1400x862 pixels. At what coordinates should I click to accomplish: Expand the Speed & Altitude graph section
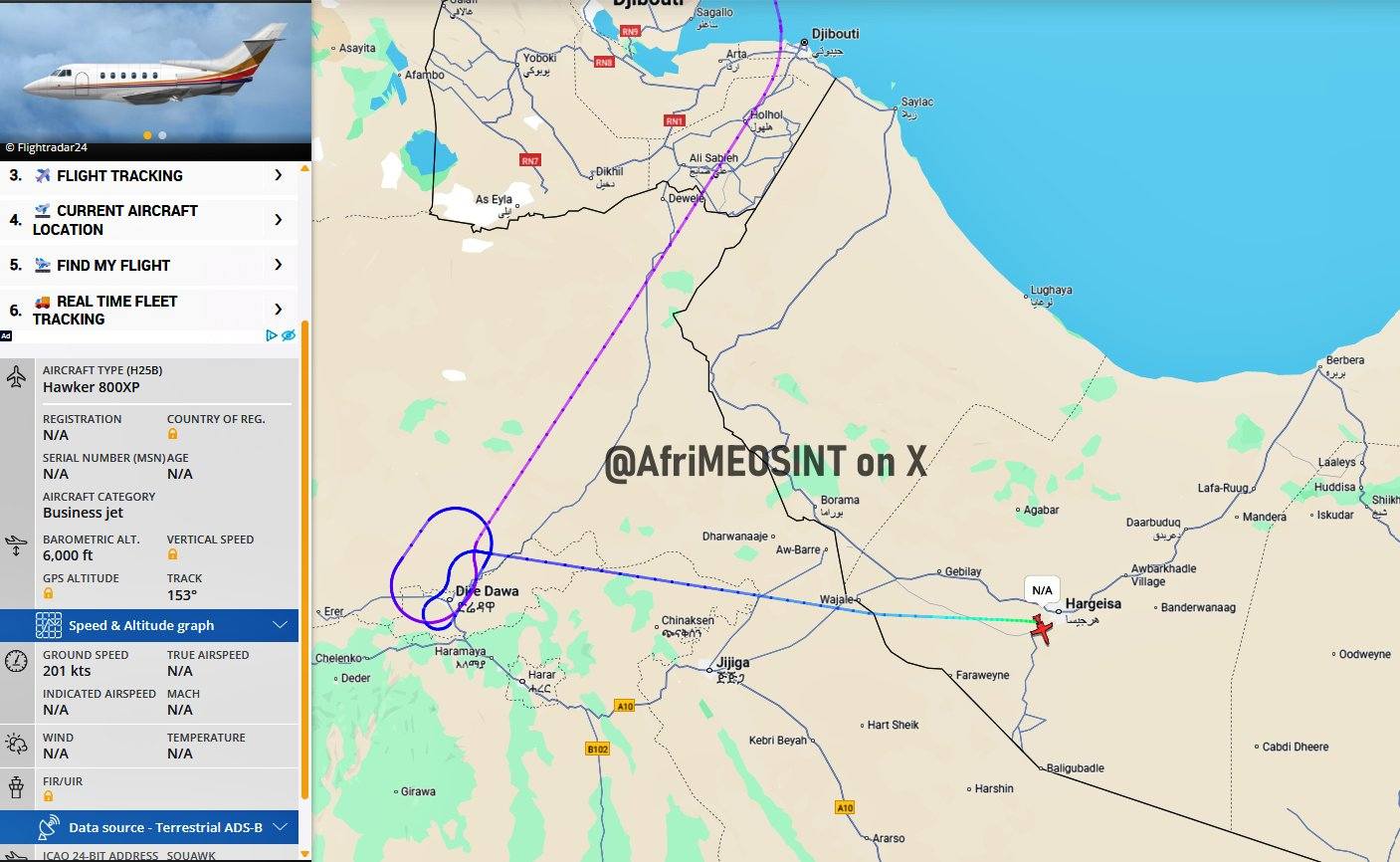(x=280, y=625)
